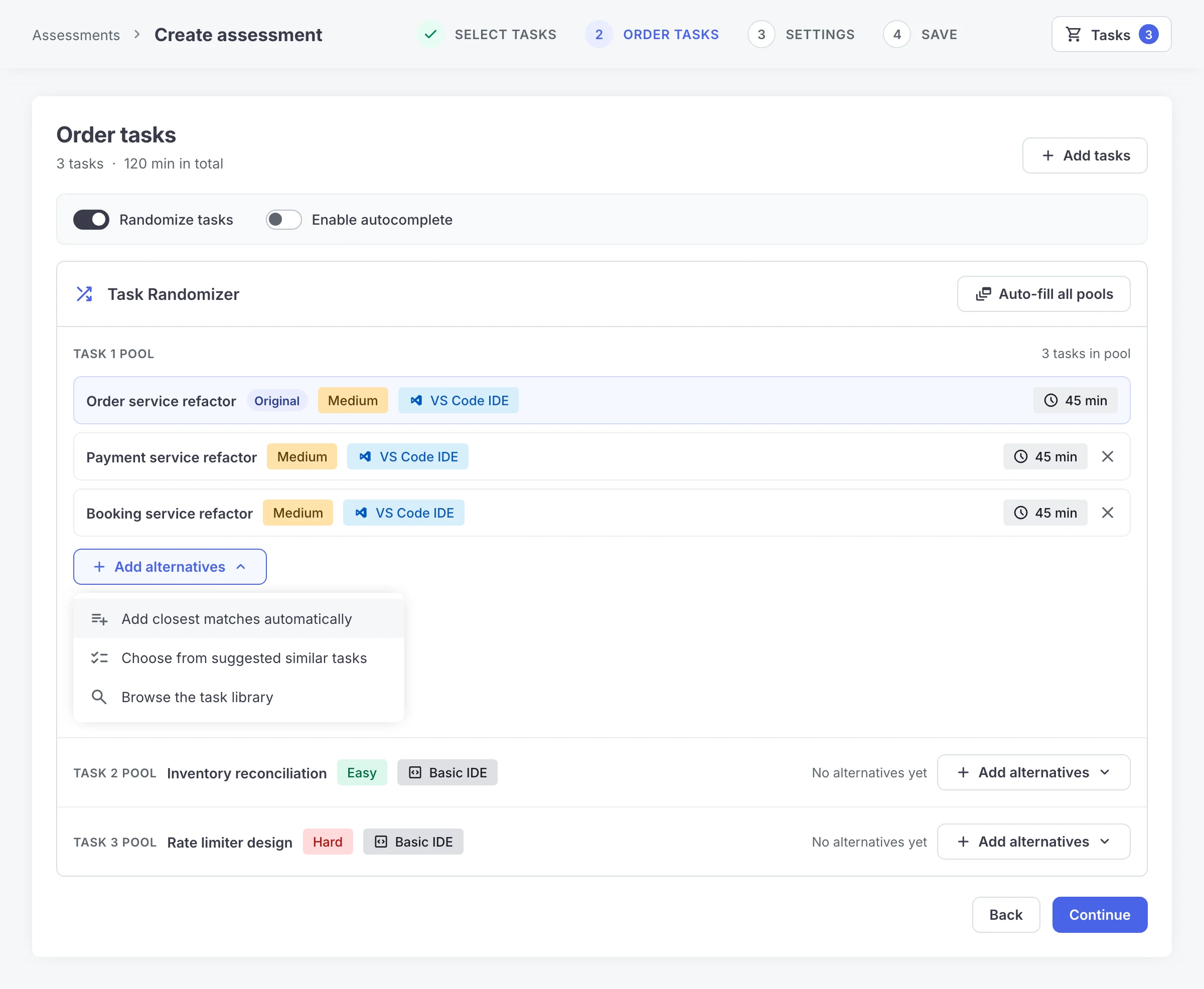Remove Booking service refactor from the pool
Viewport: 1204px width, 989px height.
click(x=1107, y=513)
